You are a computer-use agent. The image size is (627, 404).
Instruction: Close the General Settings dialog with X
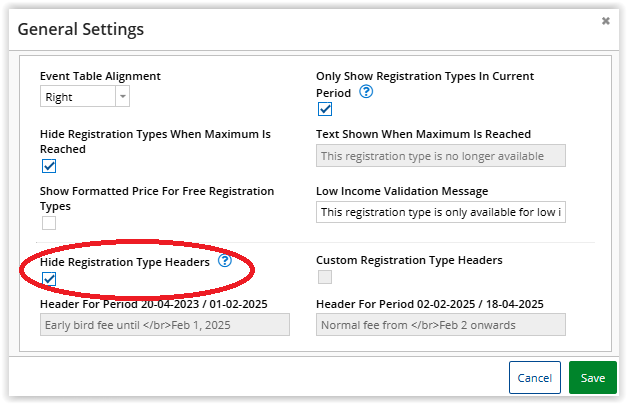click(x=606, y=20)
